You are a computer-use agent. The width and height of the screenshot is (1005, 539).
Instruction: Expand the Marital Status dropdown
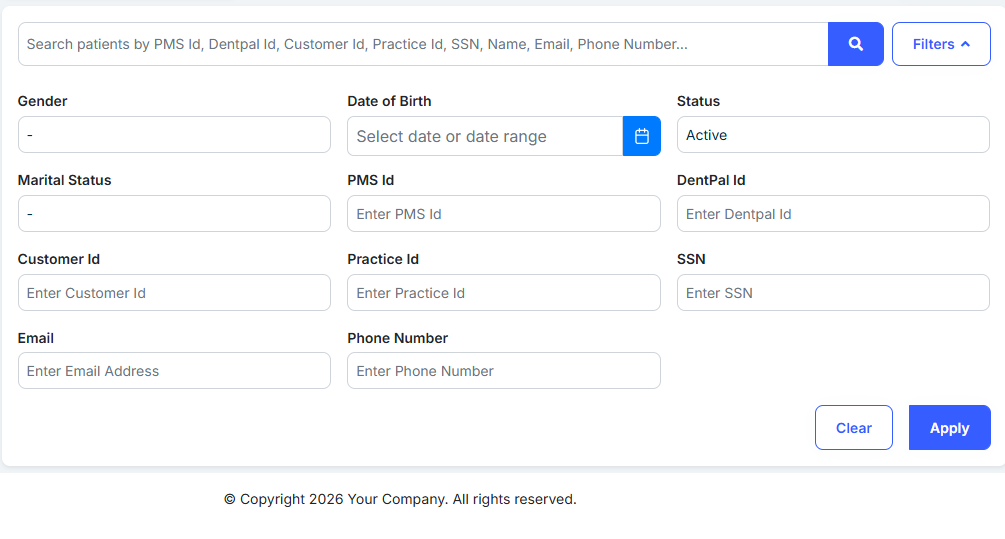click(174, 213)
